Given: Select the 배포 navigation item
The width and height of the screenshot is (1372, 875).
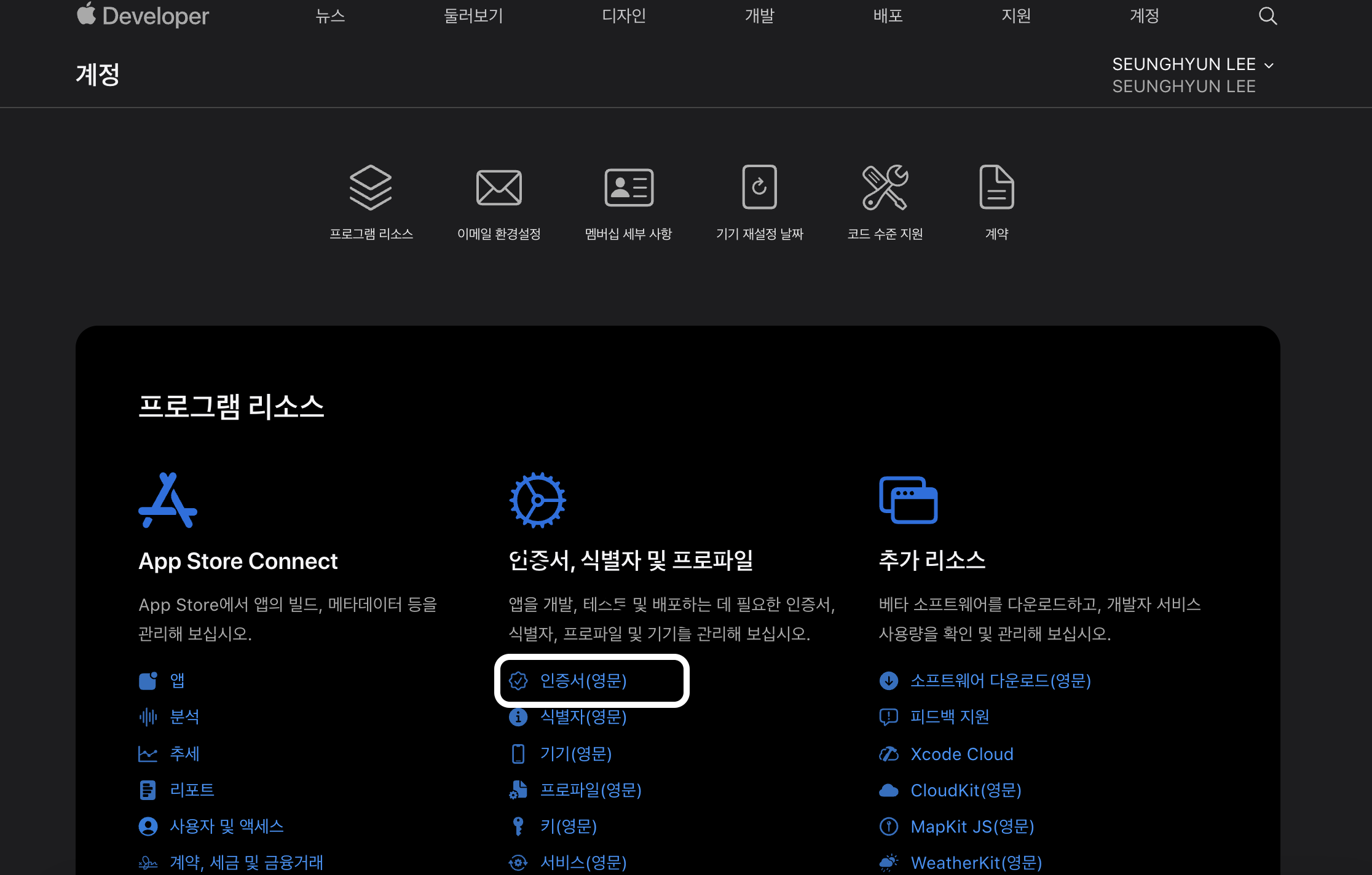Looking at the screenshot, I should coord(888,16).
